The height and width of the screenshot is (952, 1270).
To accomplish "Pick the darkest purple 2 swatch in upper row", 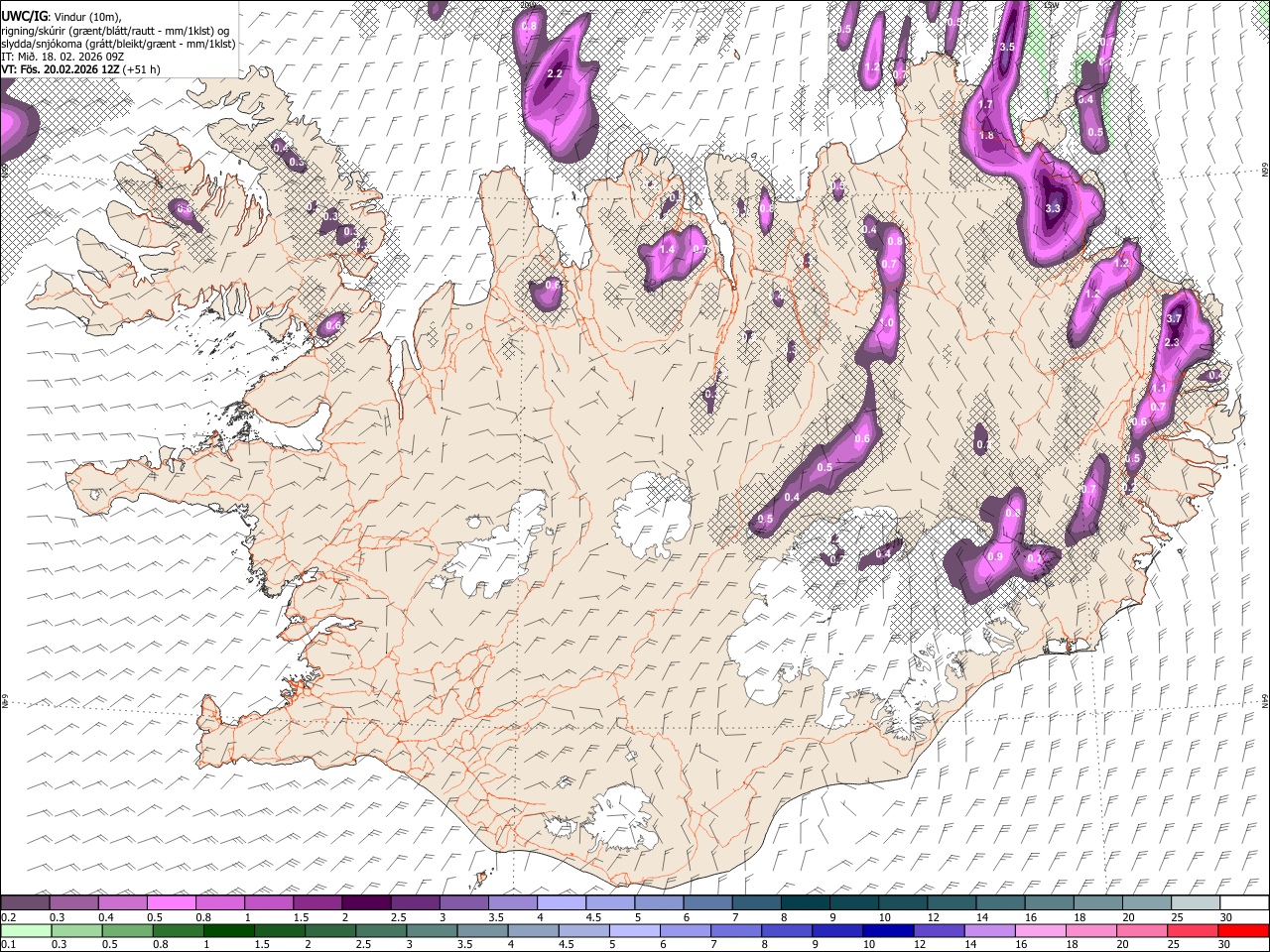I will click(x=366, y=902).
